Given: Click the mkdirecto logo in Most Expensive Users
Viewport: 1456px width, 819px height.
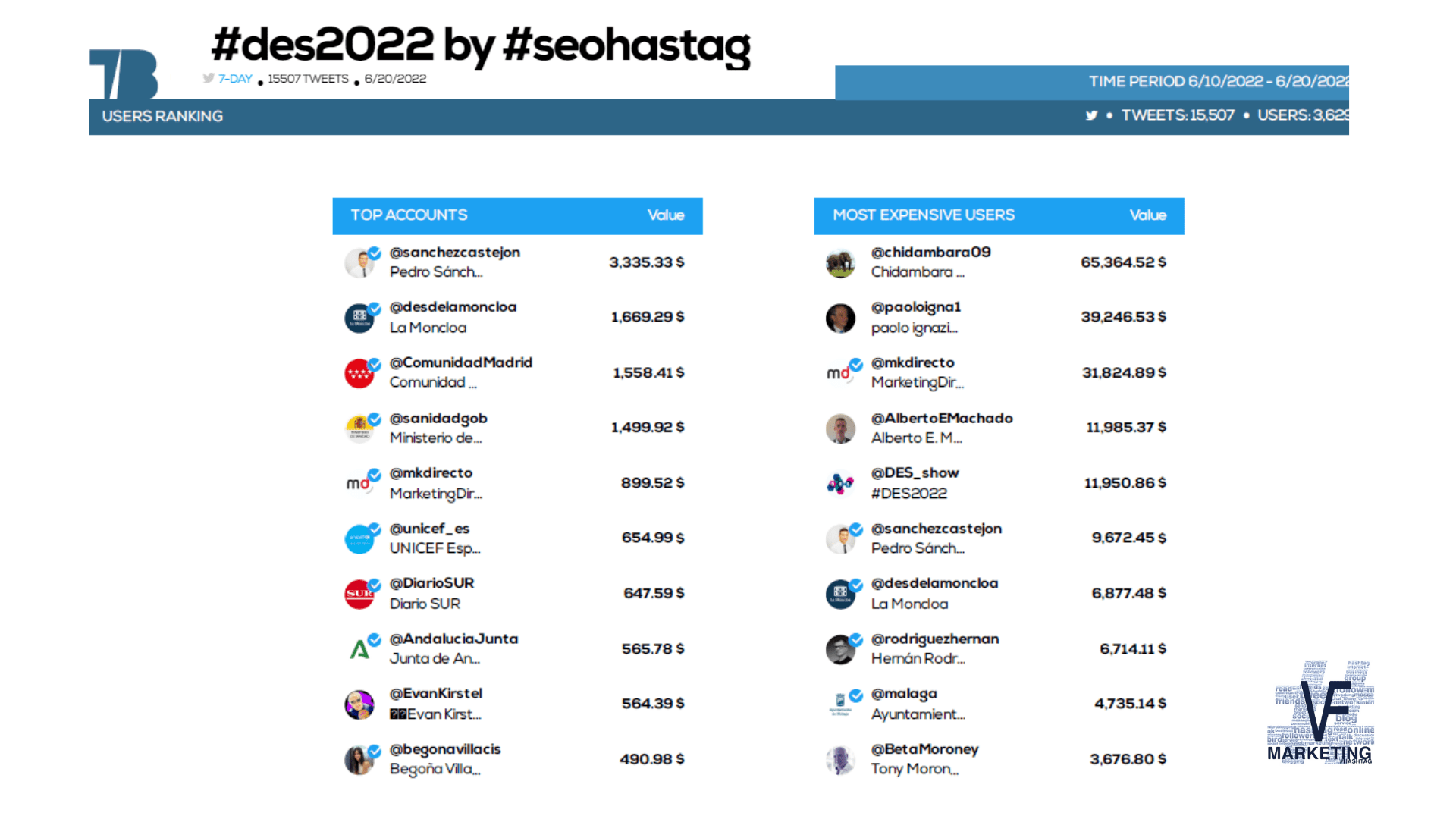Looking at the screenshot, I should click(839, 373).
